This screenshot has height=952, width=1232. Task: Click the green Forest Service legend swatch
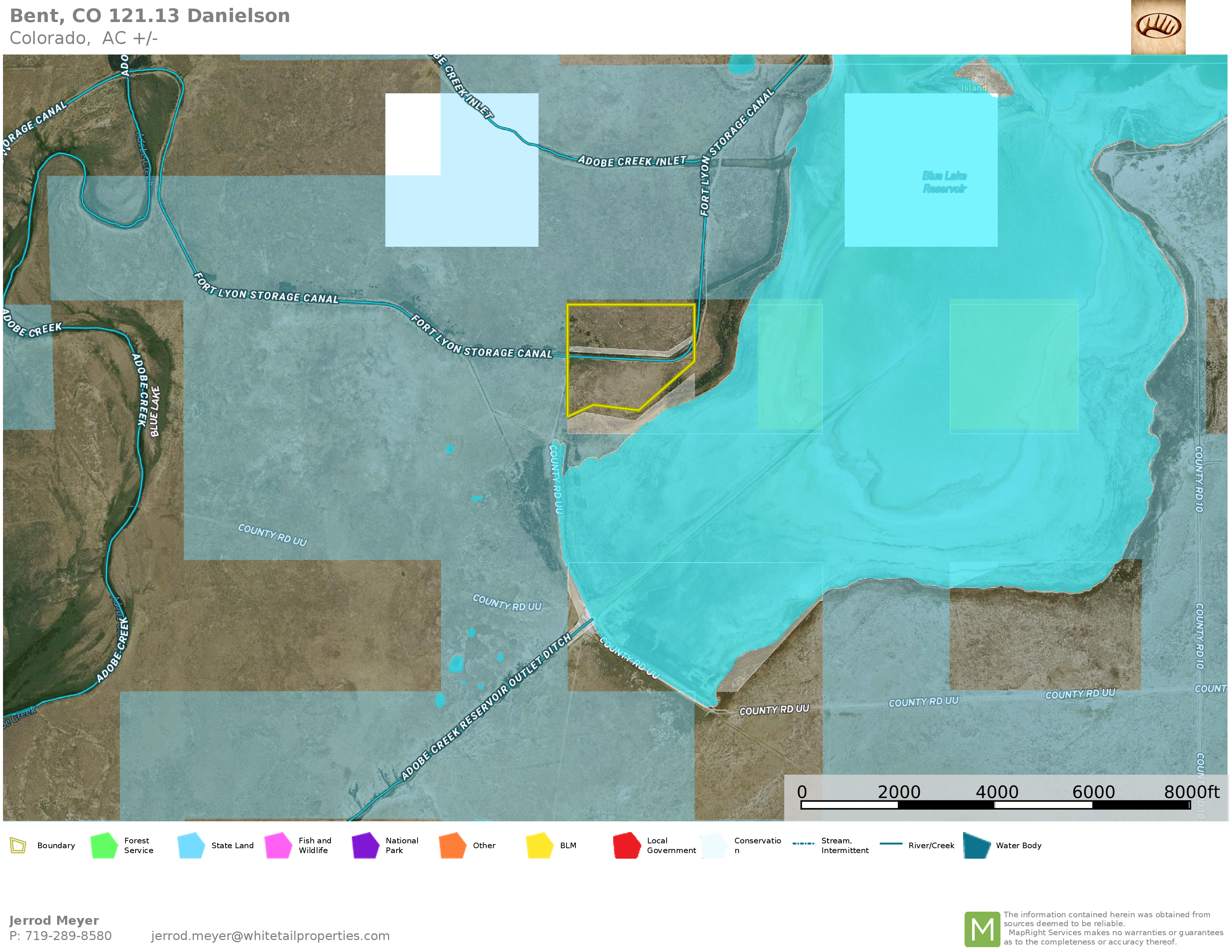[x=104, y=845]
